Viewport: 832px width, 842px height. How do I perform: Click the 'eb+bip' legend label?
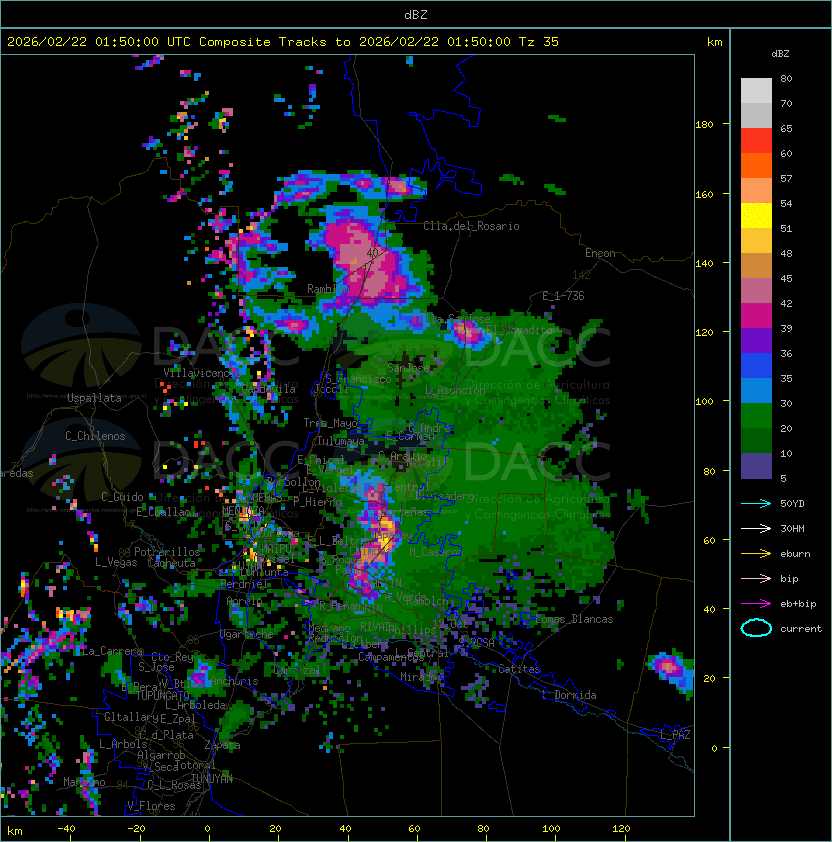click(798, 604)
